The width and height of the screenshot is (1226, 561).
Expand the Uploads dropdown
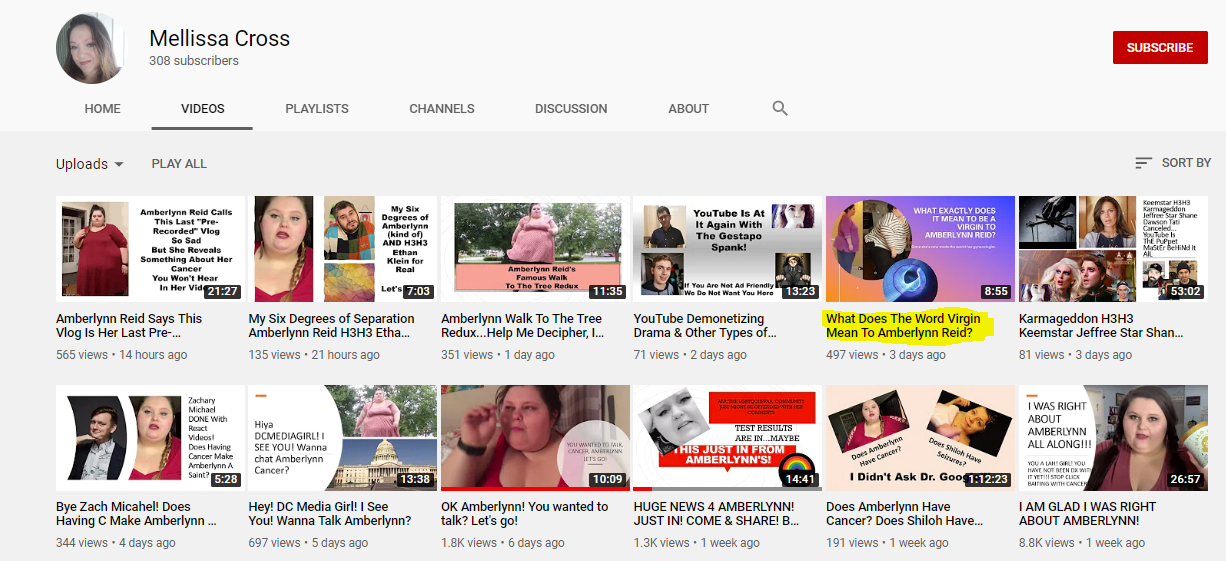pos(90,164)
